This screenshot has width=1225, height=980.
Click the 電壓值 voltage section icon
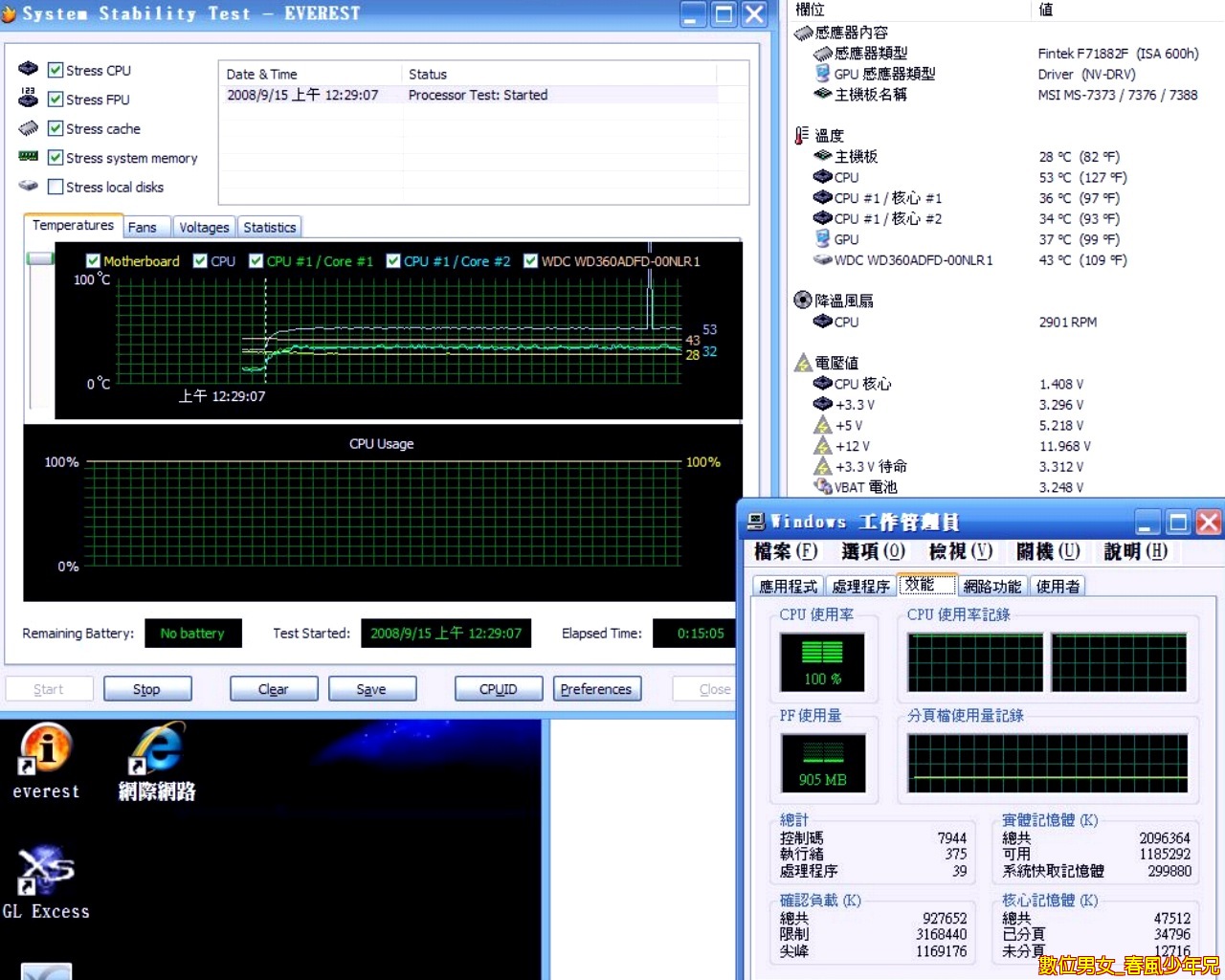[803, 363]
